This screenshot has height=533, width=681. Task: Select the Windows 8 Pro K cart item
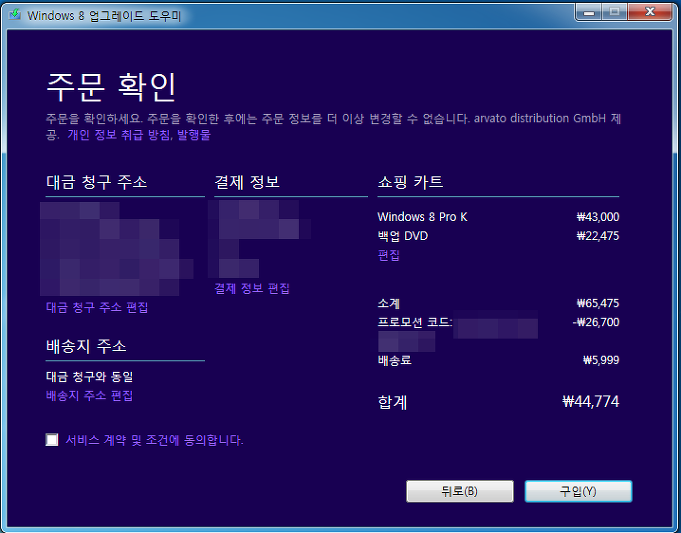pyautogui.click(x=422, y=217)
